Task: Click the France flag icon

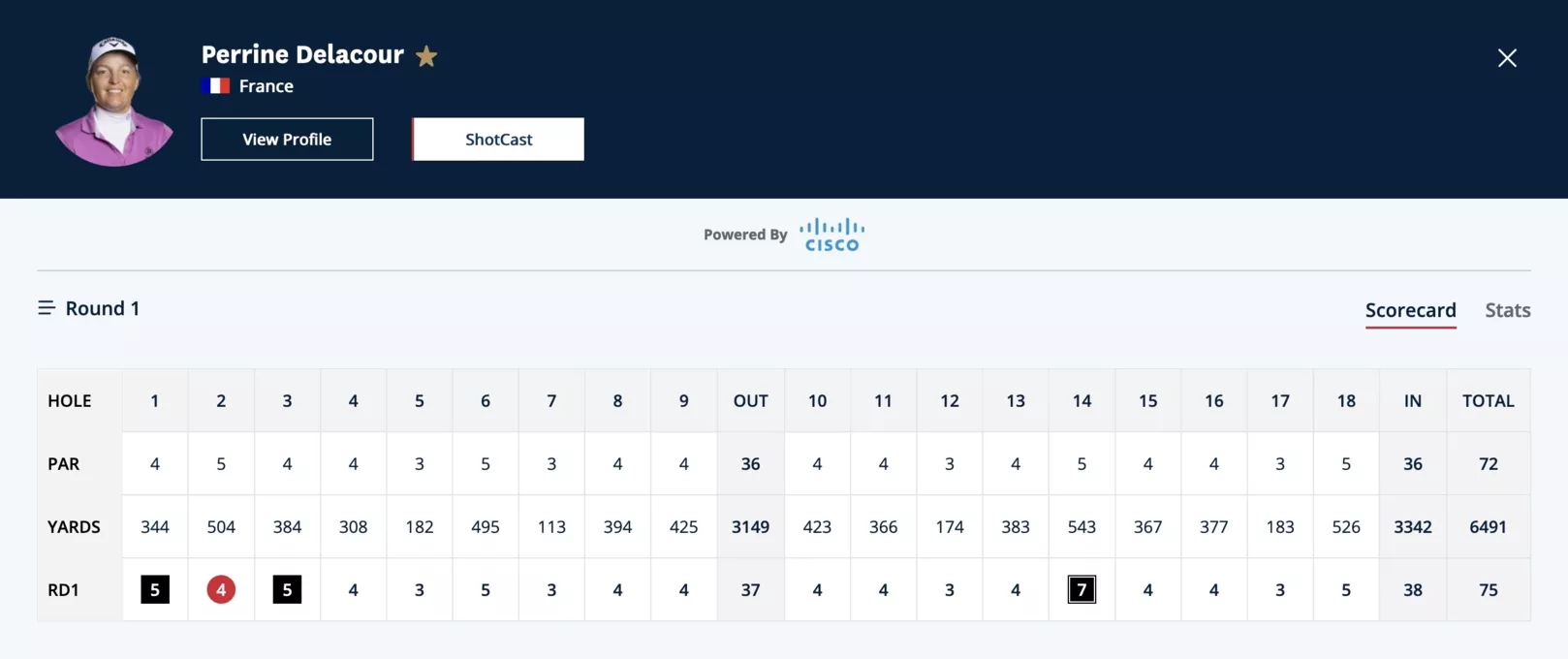Action: [x=215, y=86]
